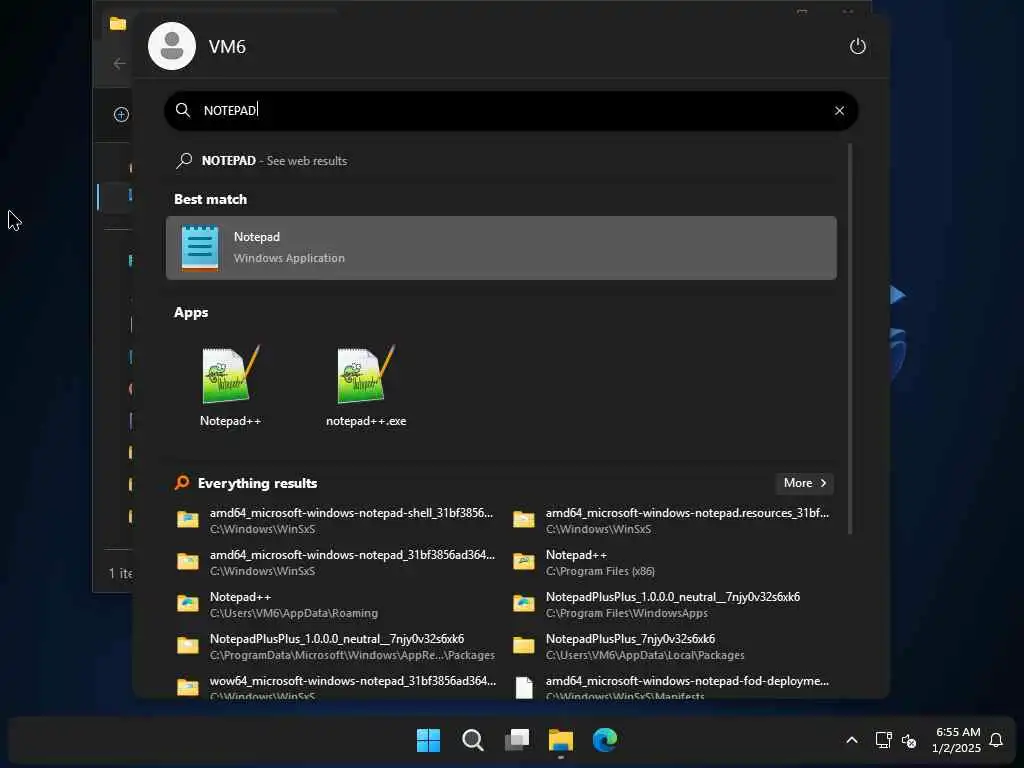1024x768 pixels.
Task: Show hidden system tray icons chevron
Action: point(852,740)
